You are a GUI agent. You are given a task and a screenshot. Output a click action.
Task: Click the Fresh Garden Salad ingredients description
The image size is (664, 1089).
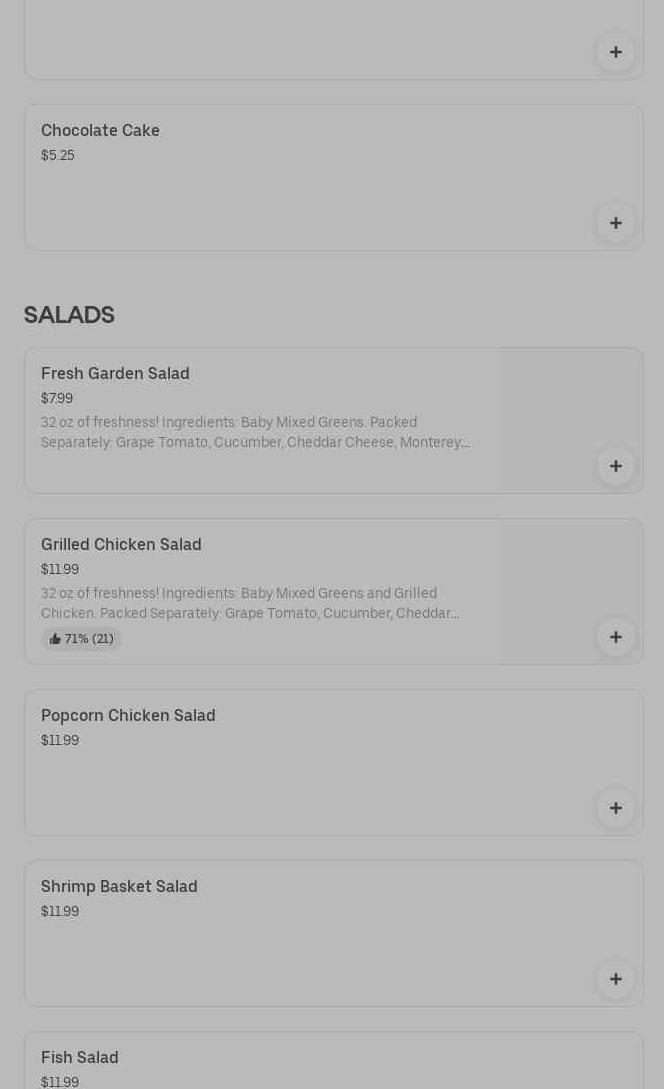(x=255, y=432)
